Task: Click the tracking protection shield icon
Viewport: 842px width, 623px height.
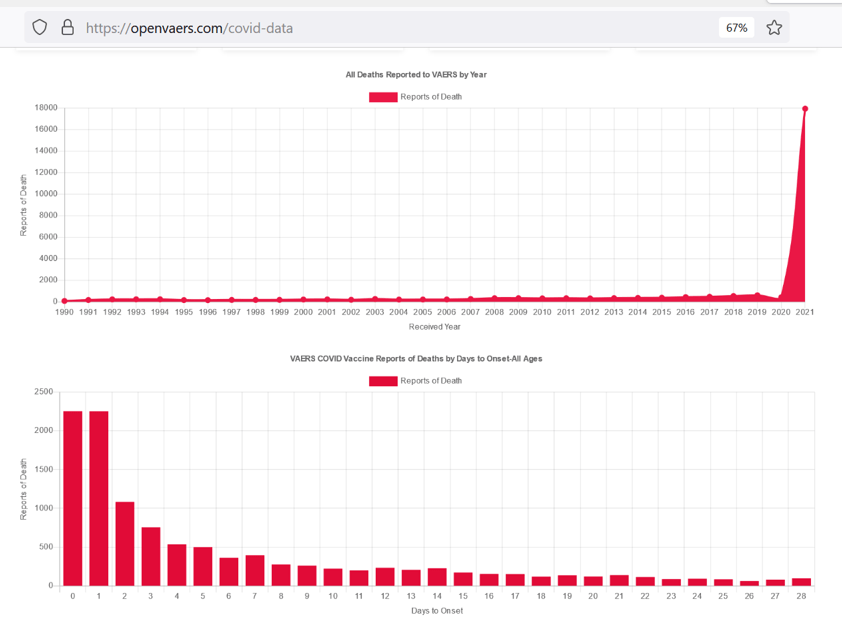Action: coord(40,28)
